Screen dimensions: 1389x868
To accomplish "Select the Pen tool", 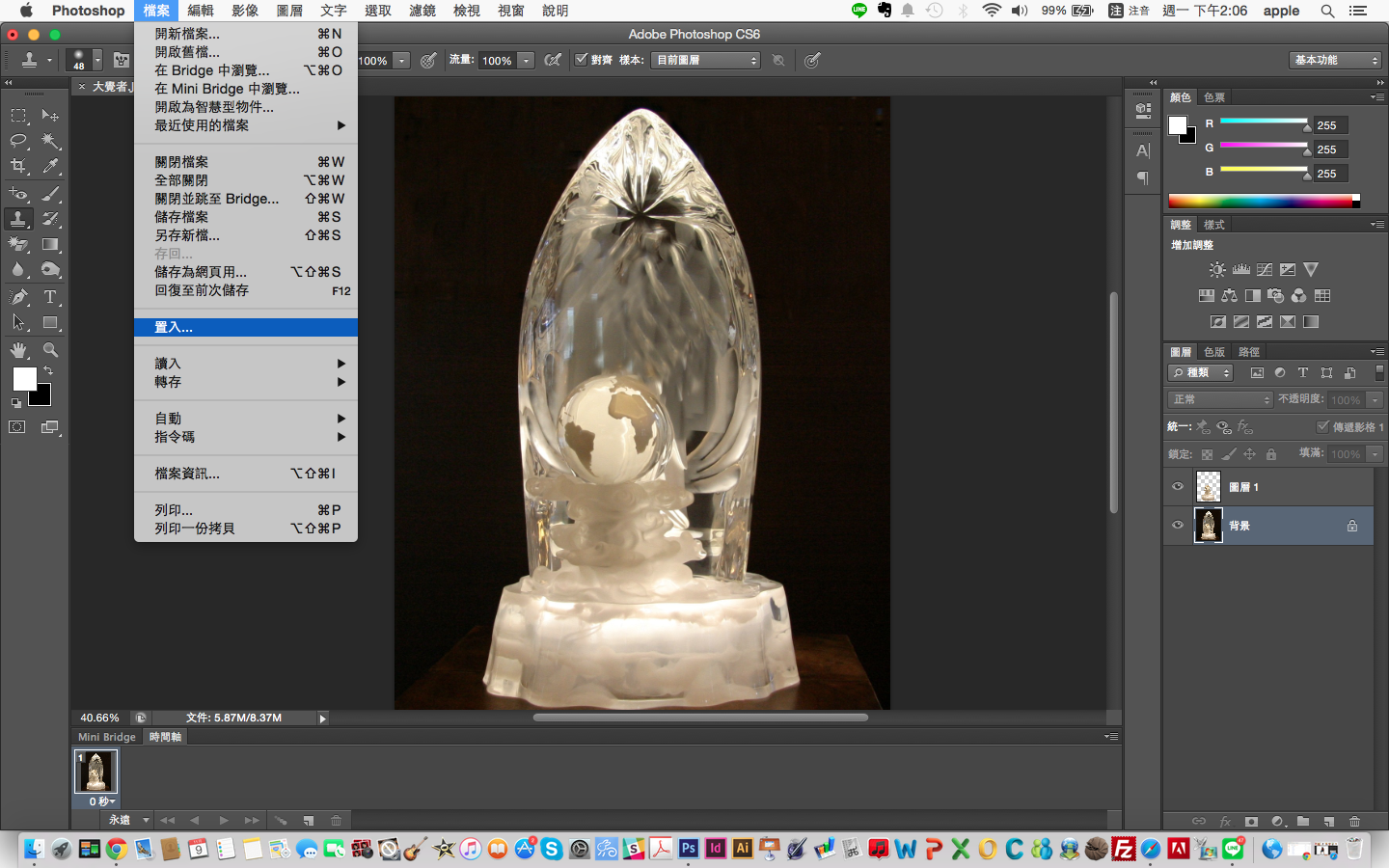I will tap(18, 297).
